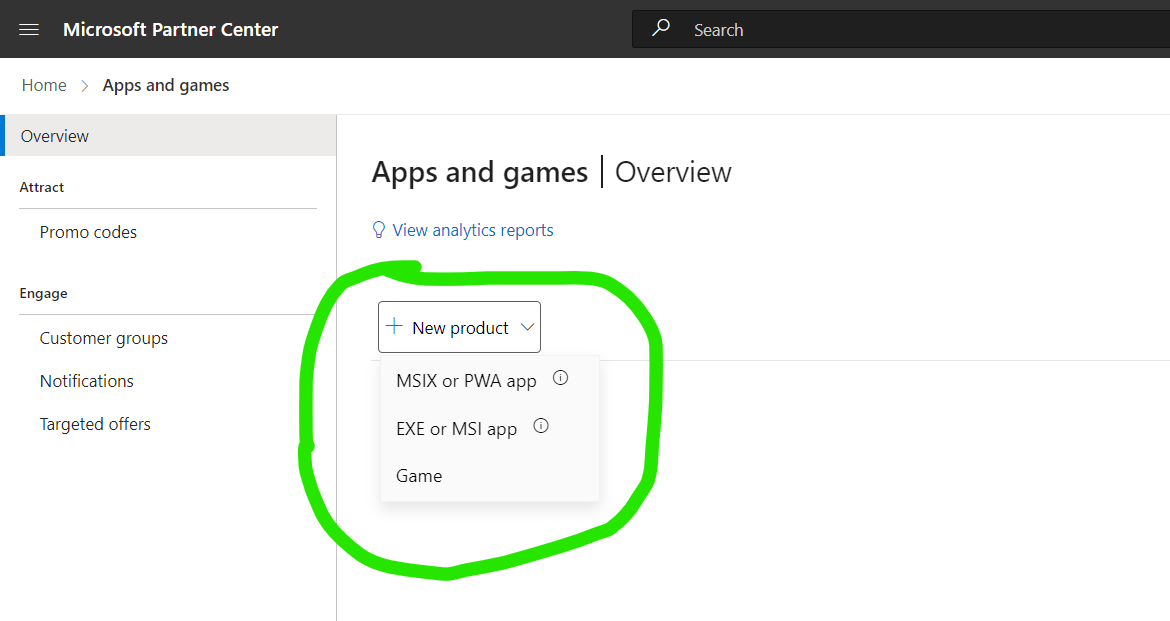1170x621 pixels.
Task: Click Apps and games breadcrumb
Action: coord(166,86)
